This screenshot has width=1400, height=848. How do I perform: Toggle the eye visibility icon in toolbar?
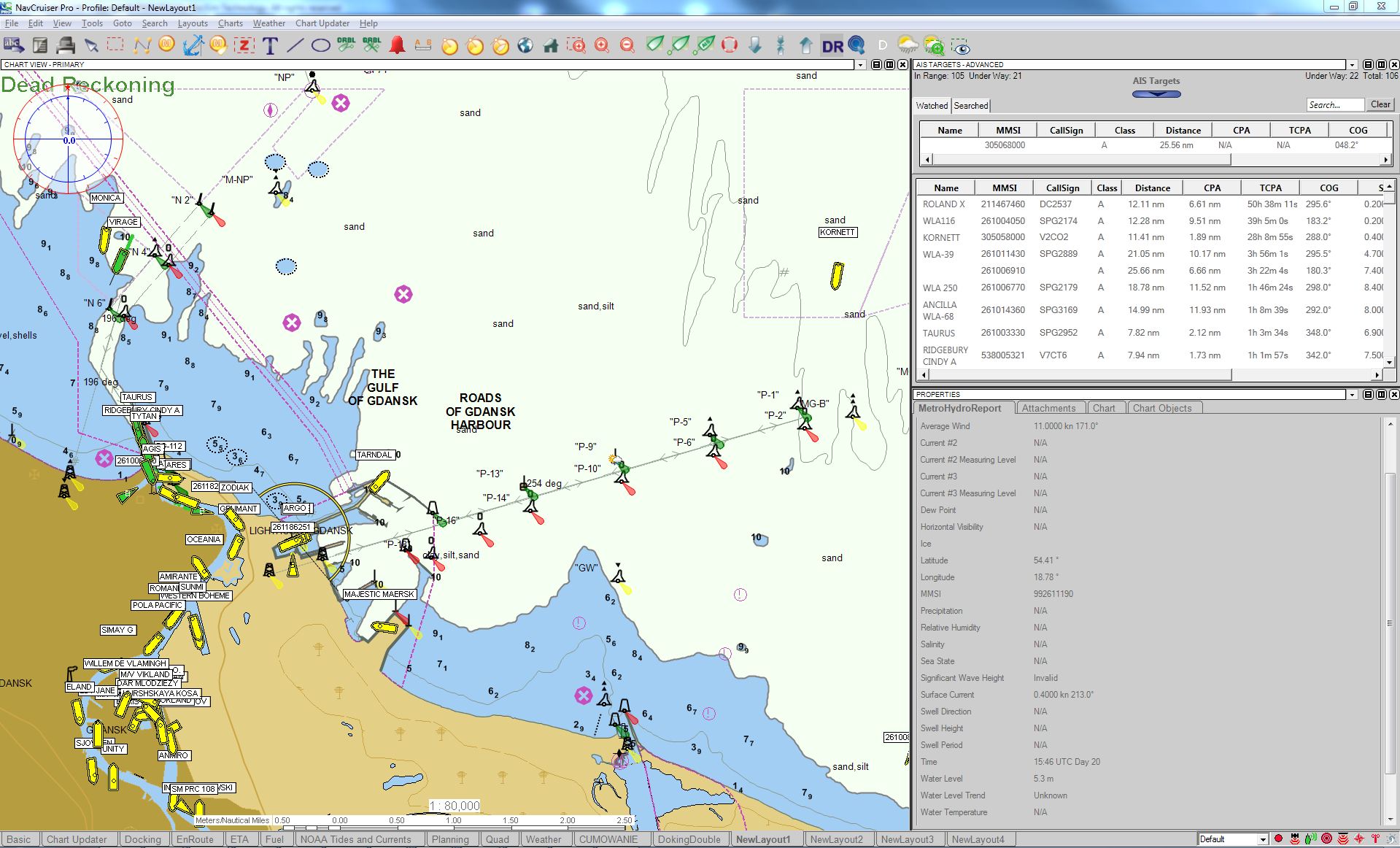point(960,46)
